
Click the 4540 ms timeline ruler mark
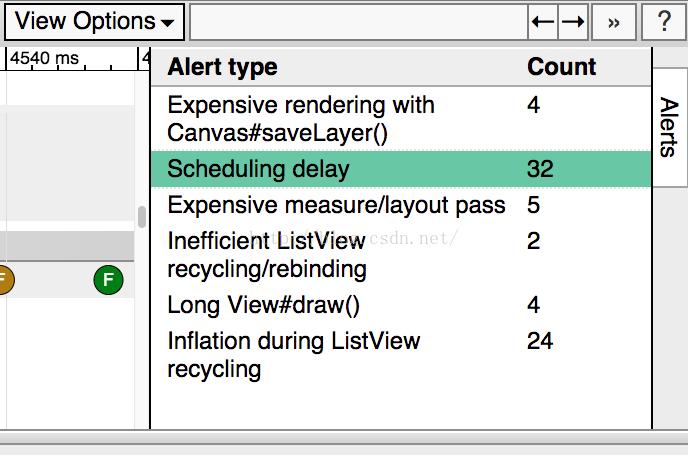(x=44, y=58)
